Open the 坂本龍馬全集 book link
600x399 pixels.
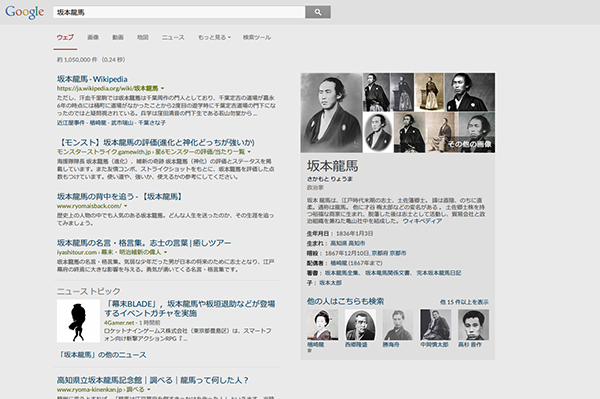click(342, 273)
